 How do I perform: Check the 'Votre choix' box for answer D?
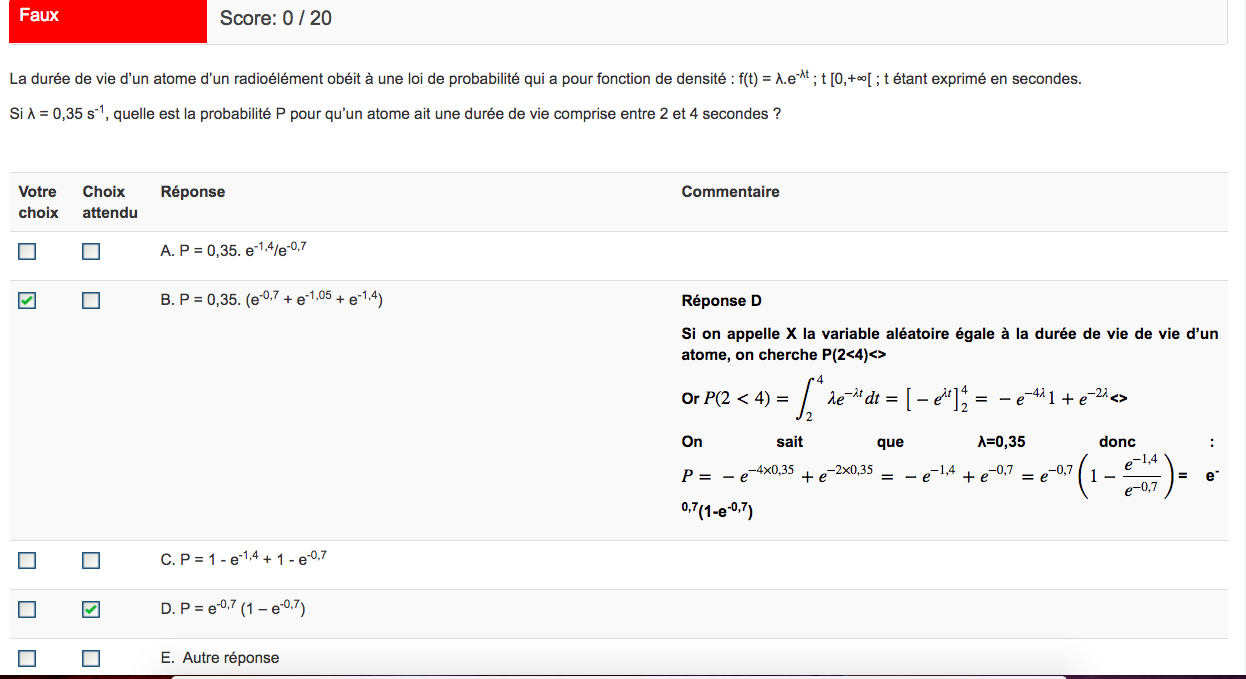(27, 609)
